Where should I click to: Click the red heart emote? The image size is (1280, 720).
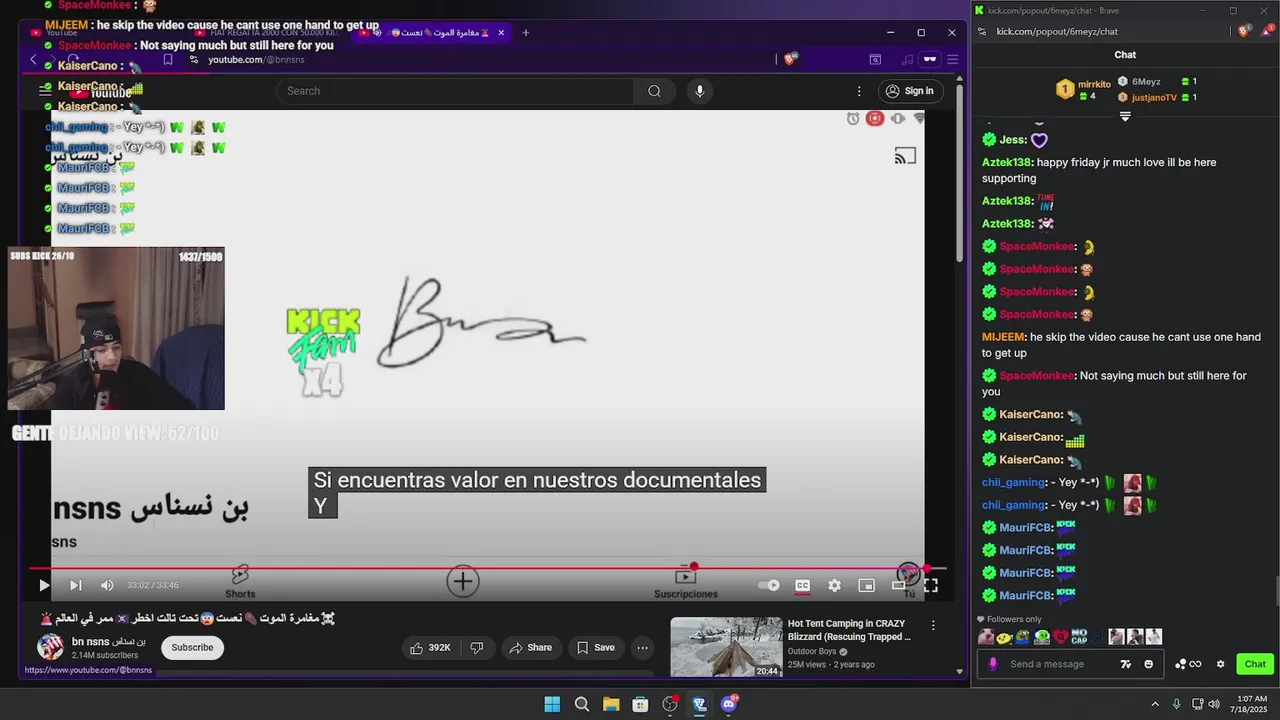(1060, 636)
